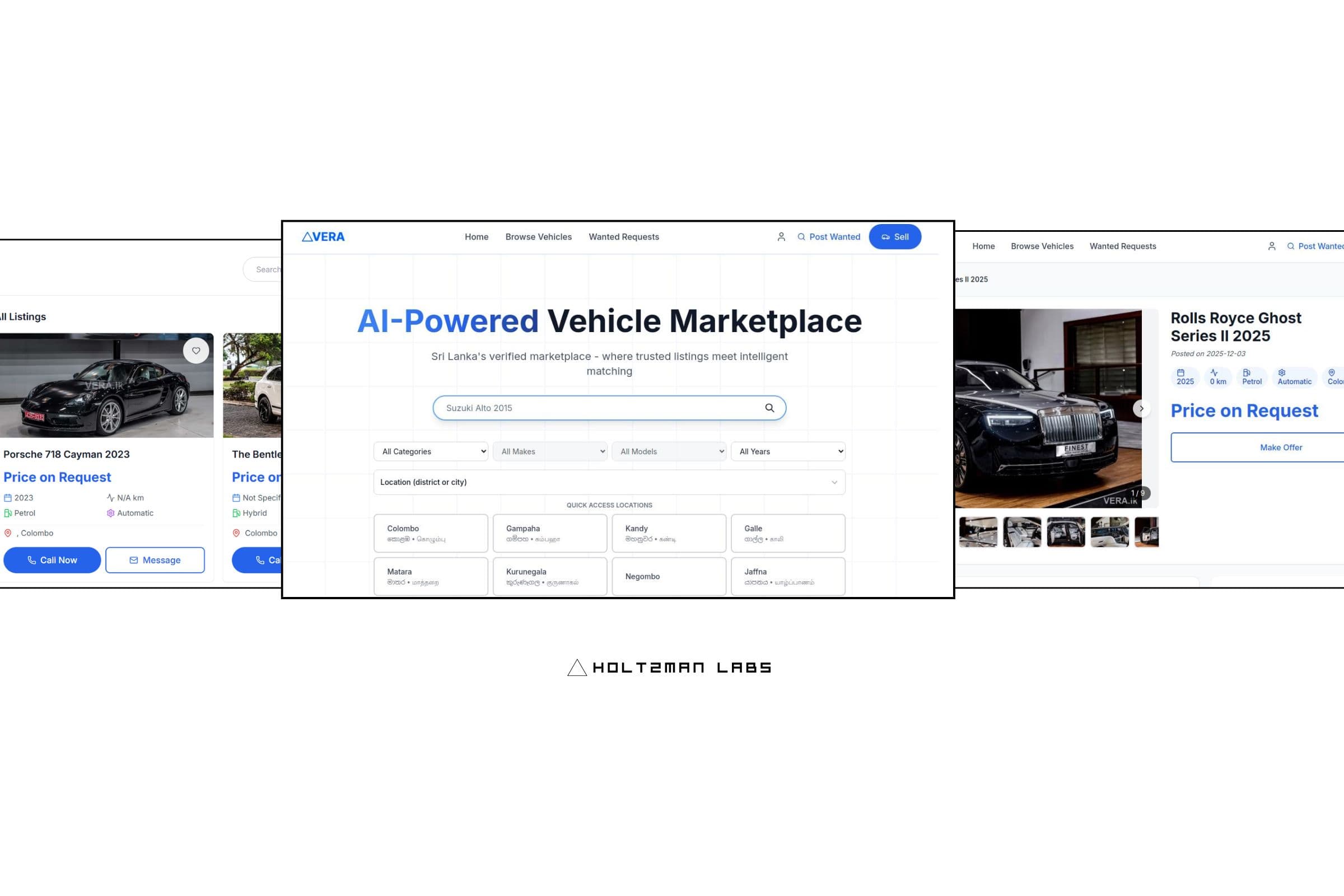Click the next-image arrow on the Rolls Royce gallery
The image size is (1344, 896).
coord(1142,409)
